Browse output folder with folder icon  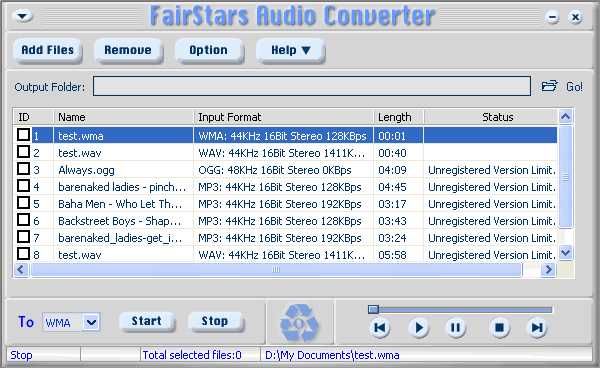click(549, 86)
